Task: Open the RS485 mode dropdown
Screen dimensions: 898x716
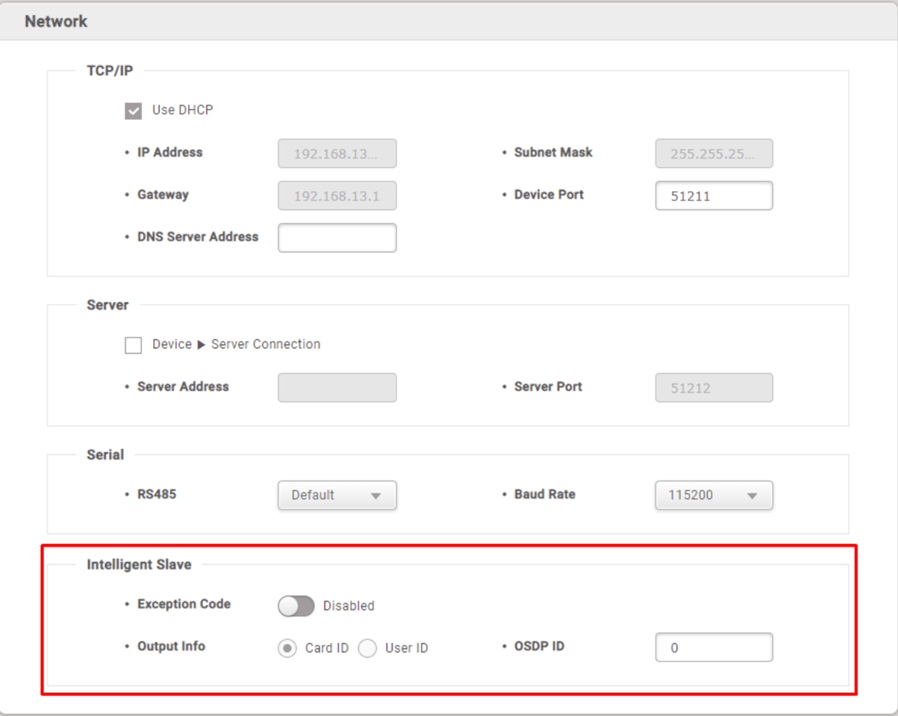Action: point(337,495)
